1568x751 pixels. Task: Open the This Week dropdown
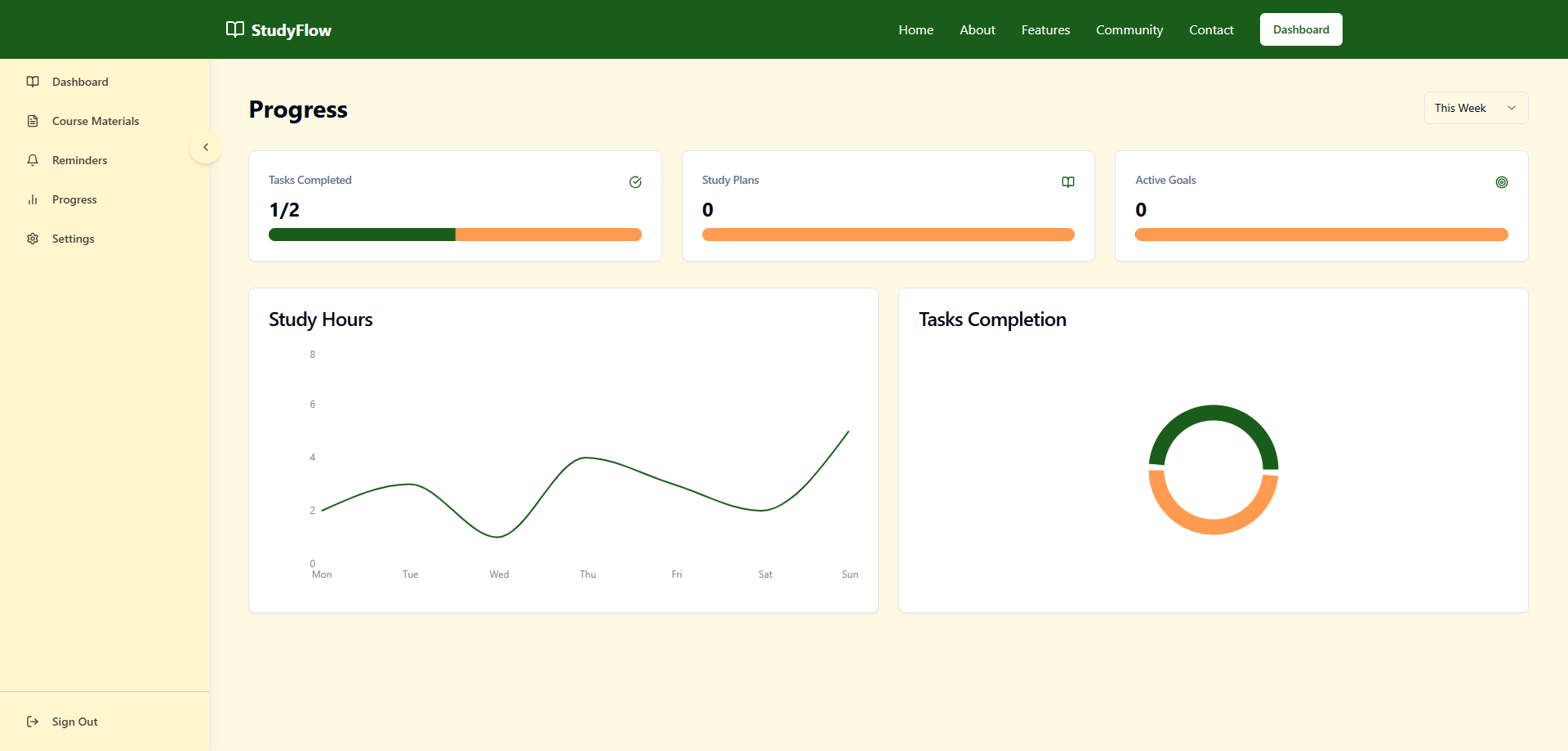(x=1476, y=108)
